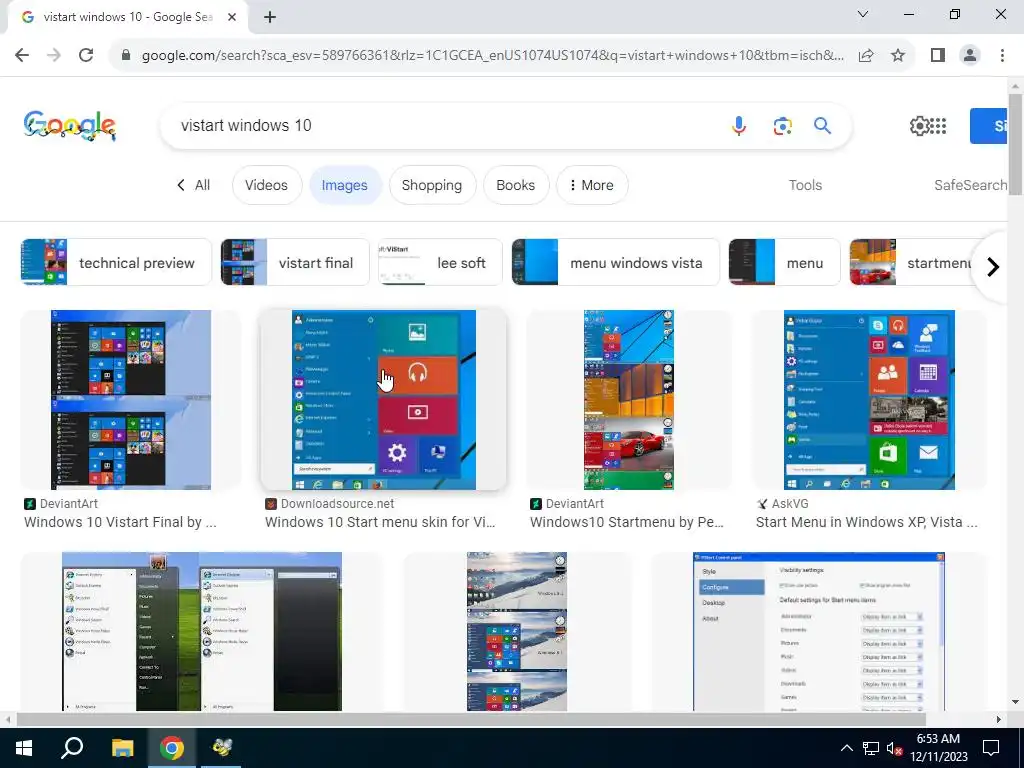This screenshot has width=1024, height=768.
Task: Expand the More filters menu
Action: (592, 185)
